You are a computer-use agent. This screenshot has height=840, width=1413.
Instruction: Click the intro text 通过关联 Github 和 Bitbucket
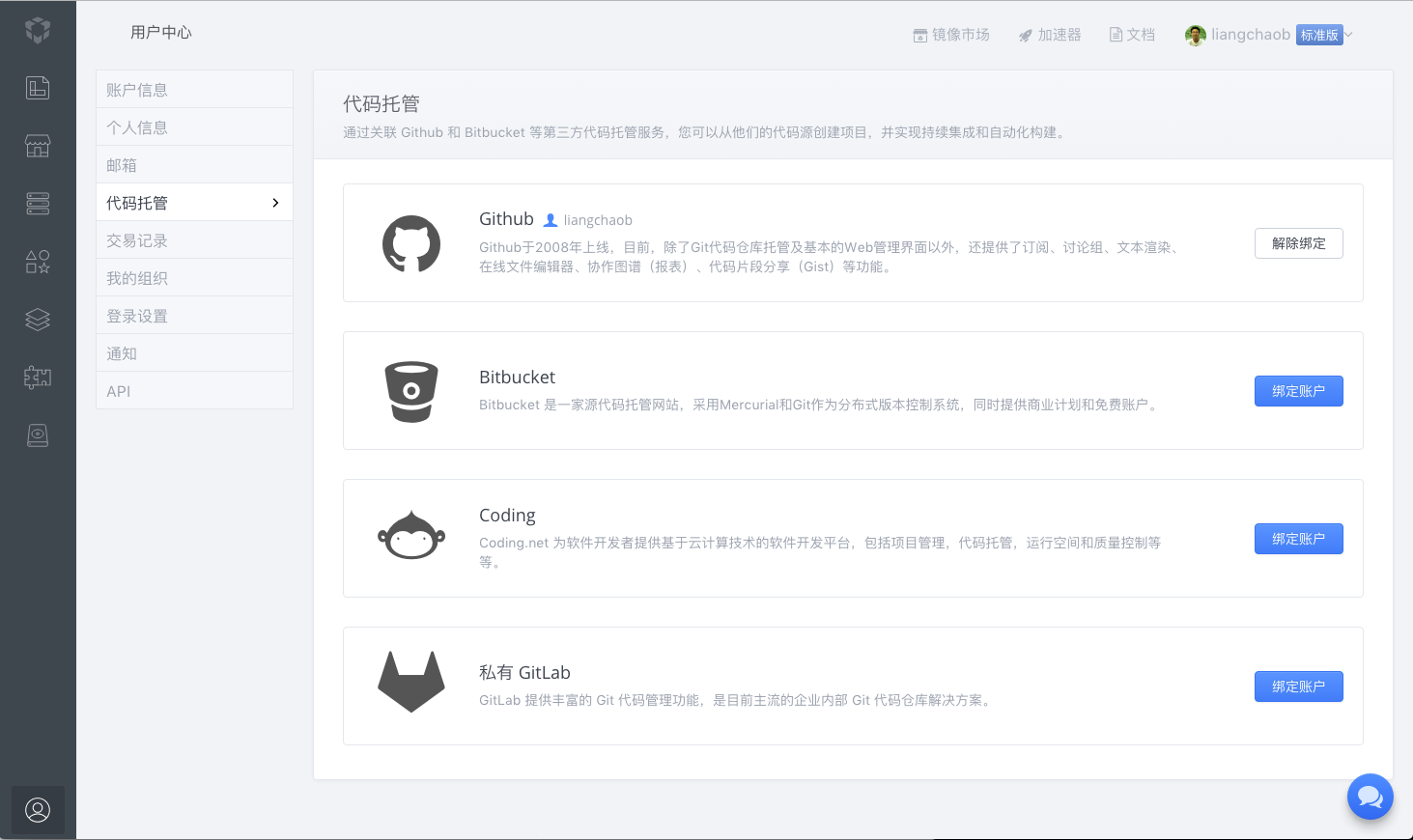coord(706,132)
